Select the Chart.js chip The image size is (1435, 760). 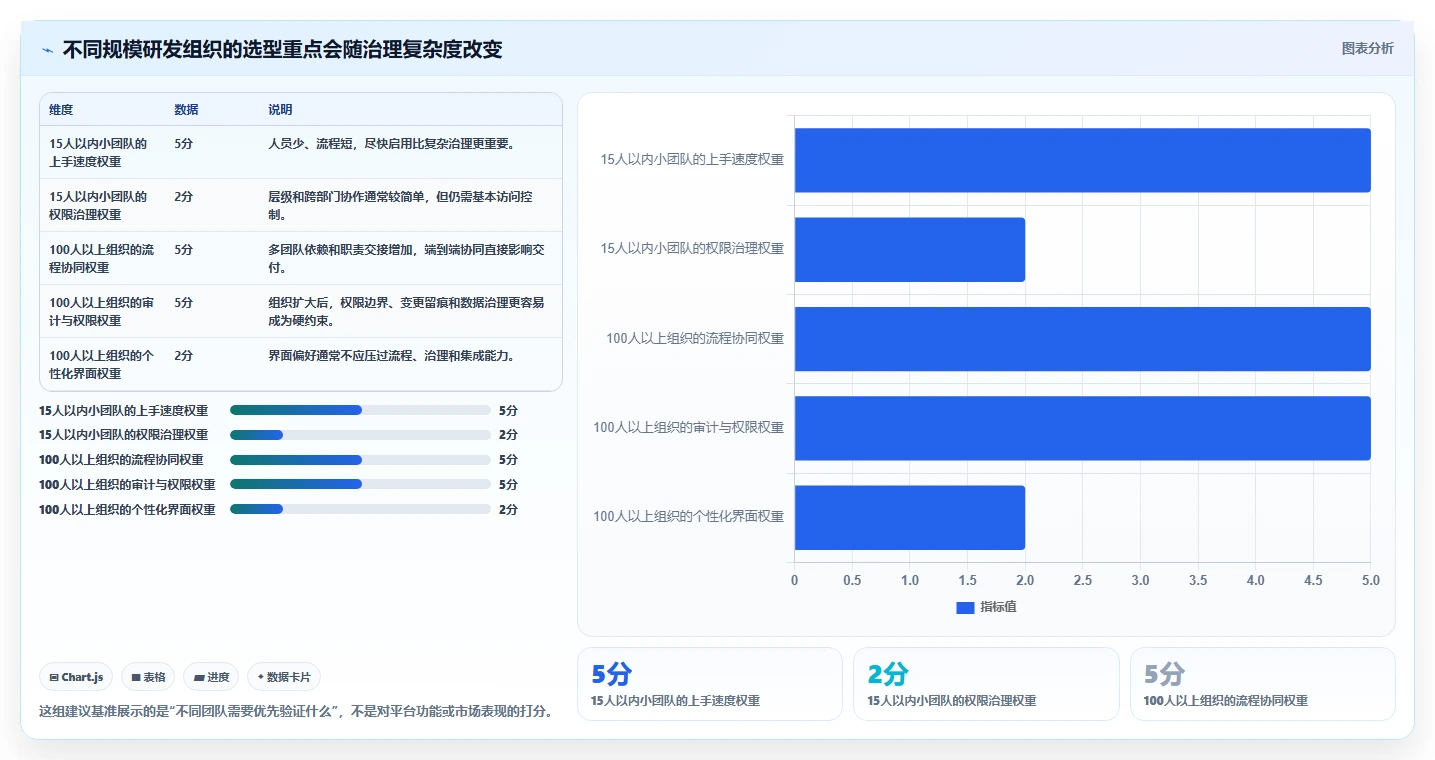click(x=76, y=677)
